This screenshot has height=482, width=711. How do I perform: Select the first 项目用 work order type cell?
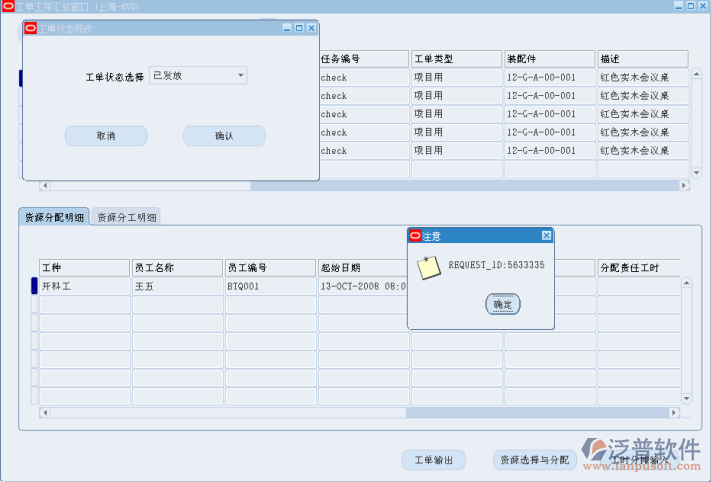pyautogui.click(x=457, y=78)
